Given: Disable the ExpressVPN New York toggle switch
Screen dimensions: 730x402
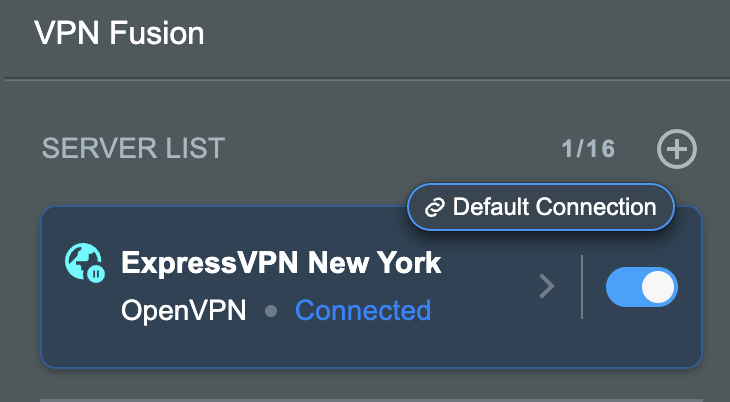Looking at the screenshot, I should point(642,287).
